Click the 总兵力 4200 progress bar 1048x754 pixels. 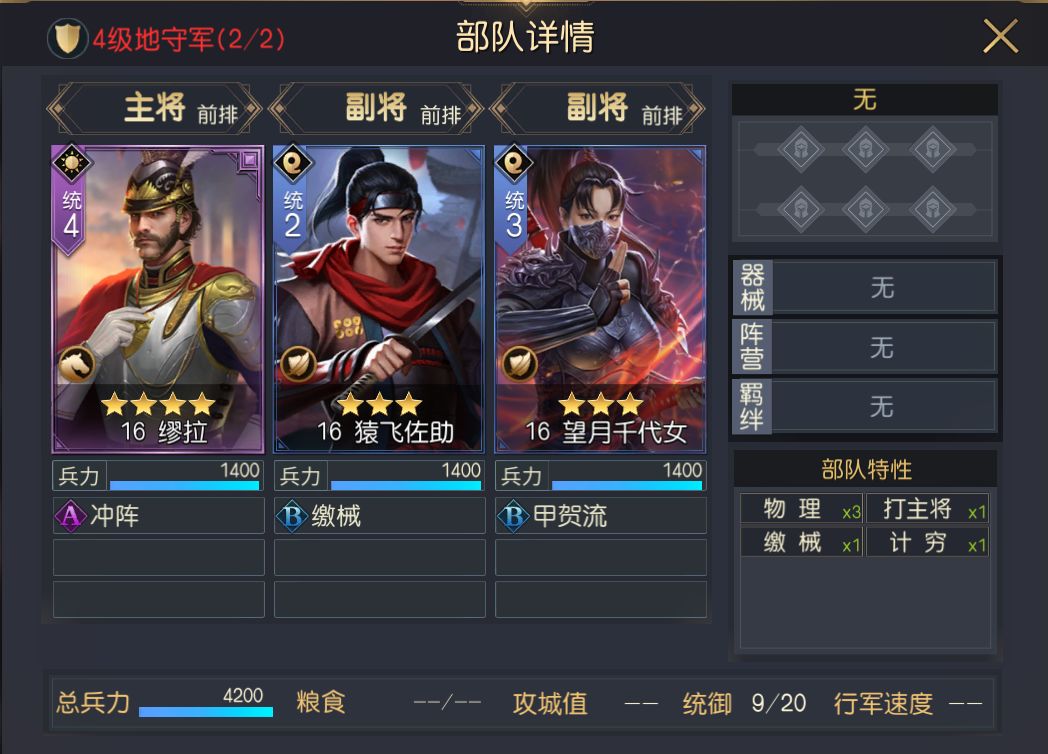[x=206, y=712]
